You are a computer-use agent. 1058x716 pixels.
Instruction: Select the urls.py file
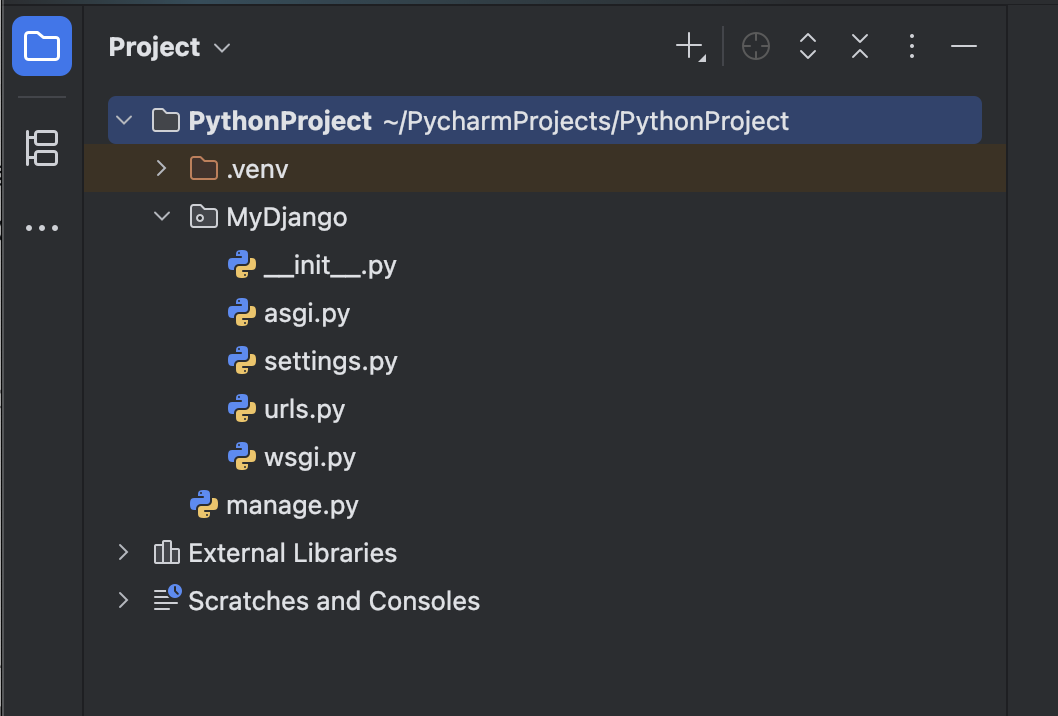[304, 409]
